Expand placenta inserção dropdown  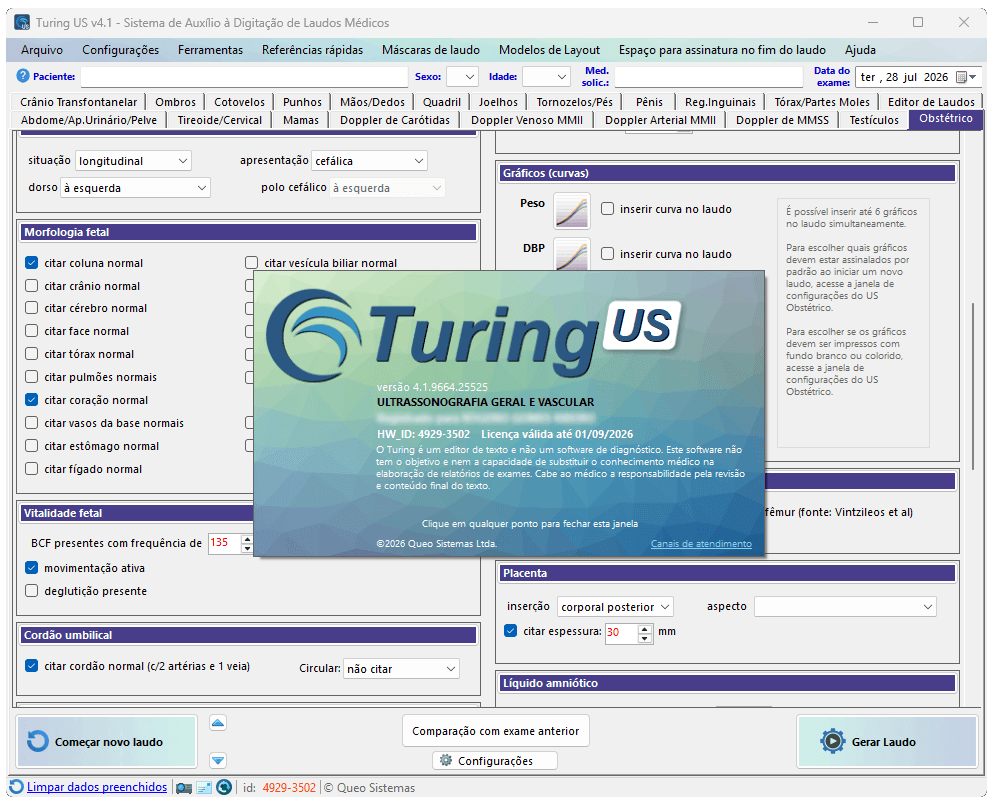point(615,607)
